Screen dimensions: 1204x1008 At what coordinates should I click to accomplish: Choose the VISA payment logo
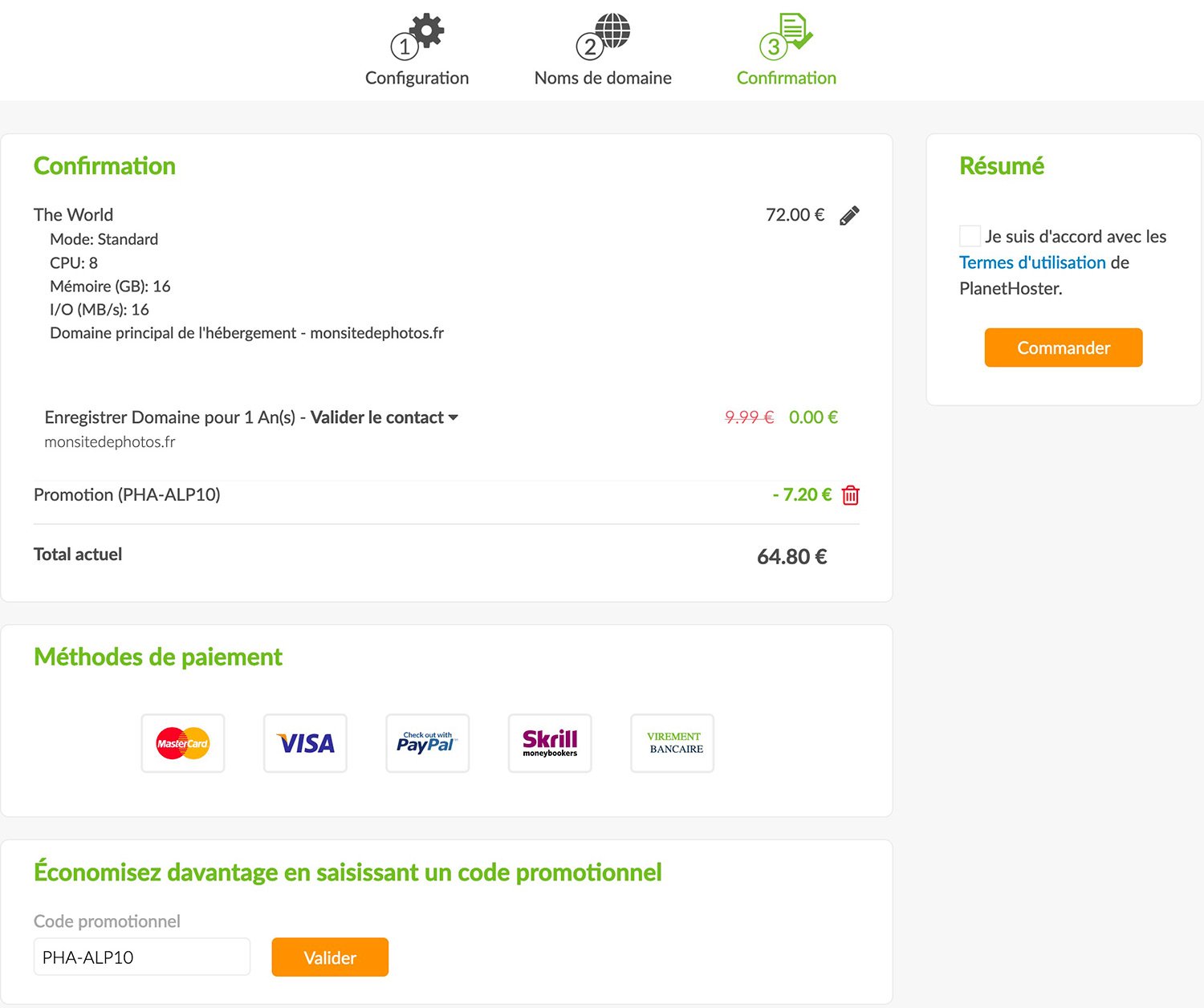[x=305, y=743]
